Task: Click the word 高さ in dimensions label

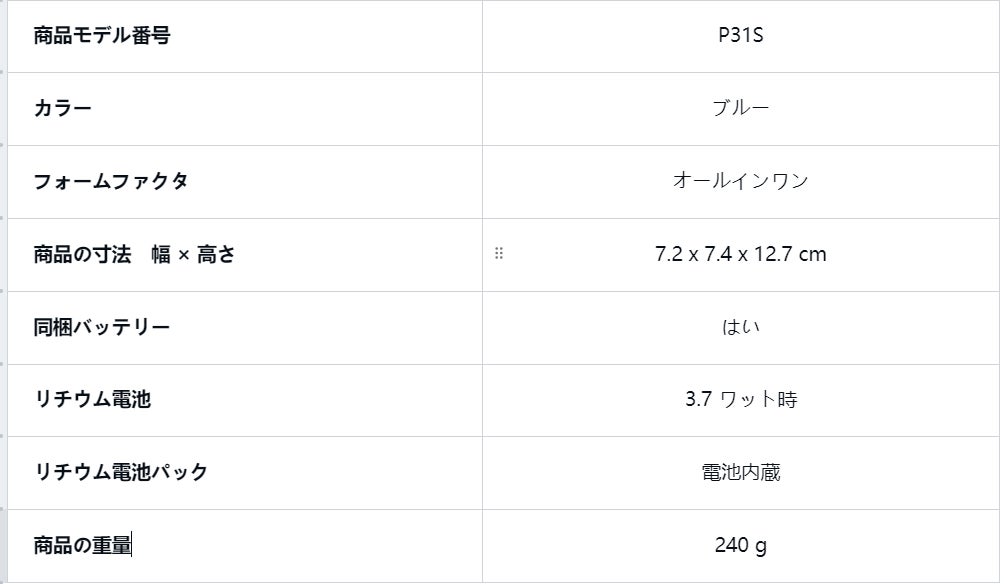Action: point(216,254)
